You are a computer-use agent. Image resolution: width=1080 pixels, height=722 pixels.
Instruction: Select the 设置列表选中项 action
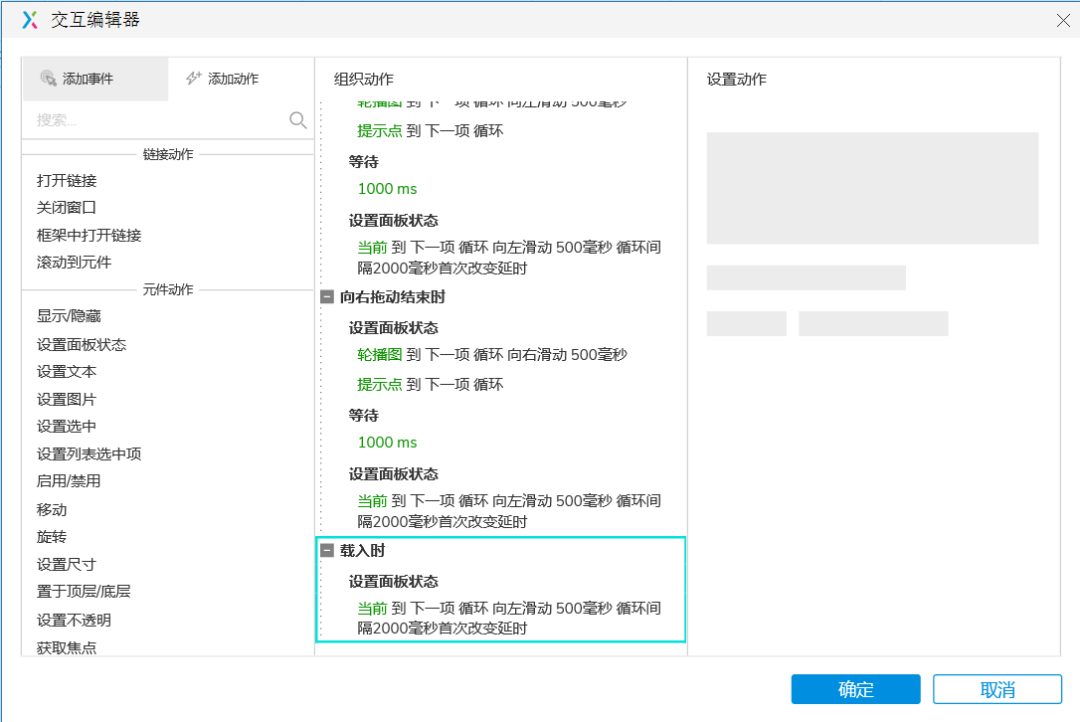89,453
